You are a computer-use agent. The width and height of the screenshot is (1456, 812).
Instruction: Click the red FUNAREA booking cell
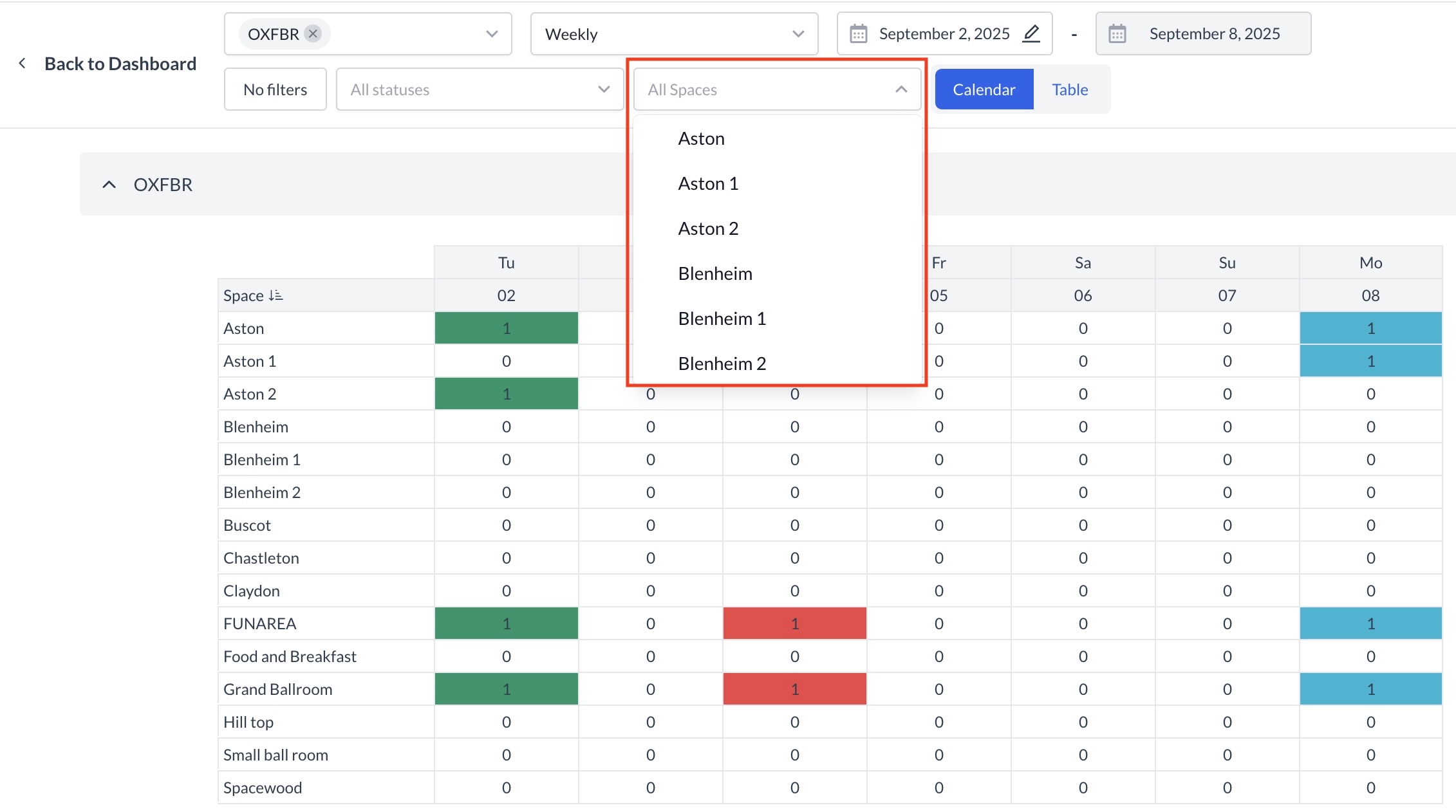pos(794,623)
